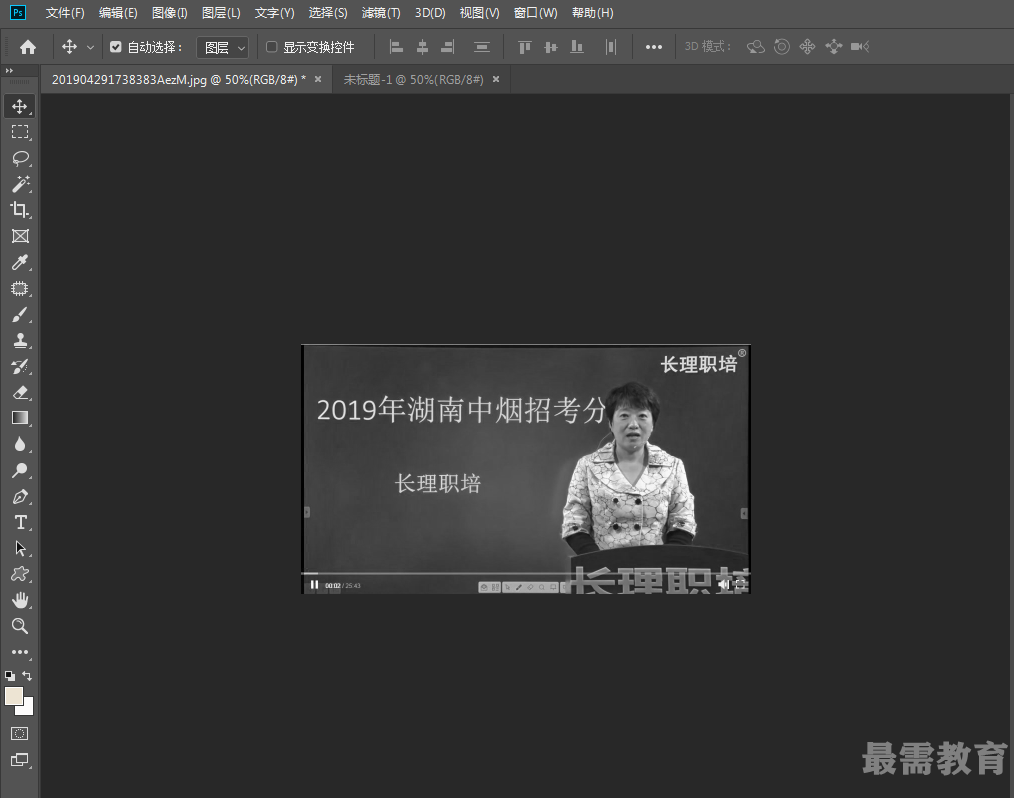Open the 滤镜(T) menu
The height and width of the screenshot is (798, 1014).
(381, 13)
